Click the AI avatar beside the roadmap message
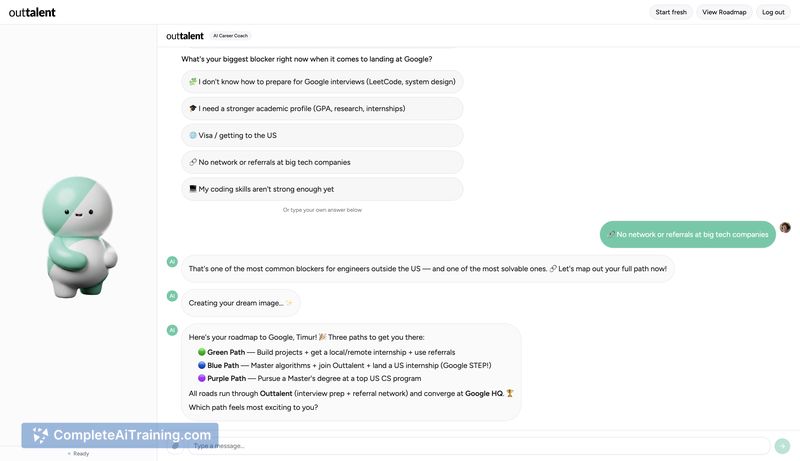The height and width of the screenshot is (461, 800). click(x=172, y=330)
